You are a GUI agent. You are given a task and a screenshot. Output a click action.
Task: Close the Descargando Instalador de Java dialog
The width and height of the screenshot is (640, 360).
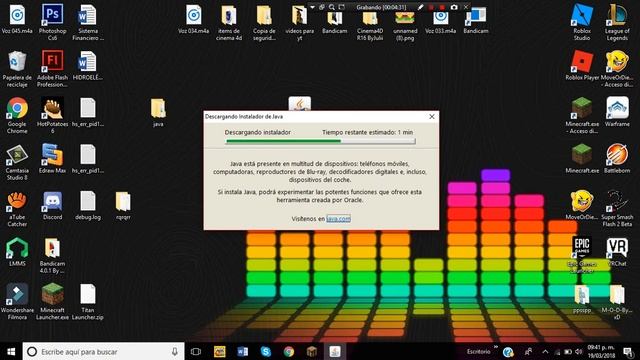pyautogui.click(x=432, y=117)
